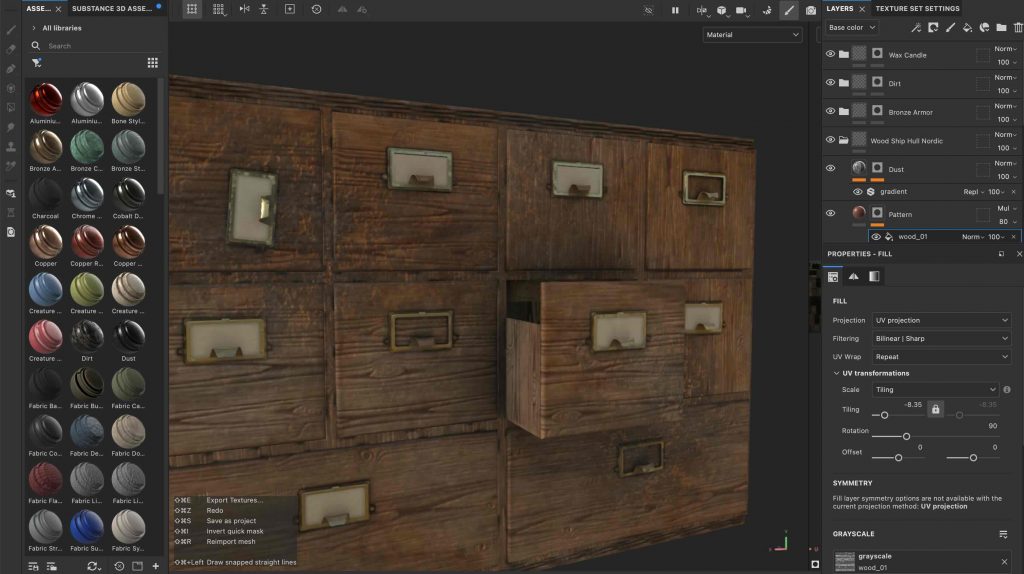Collapse the UV transformations section
1024x574 pixels.
coord(836,373)
